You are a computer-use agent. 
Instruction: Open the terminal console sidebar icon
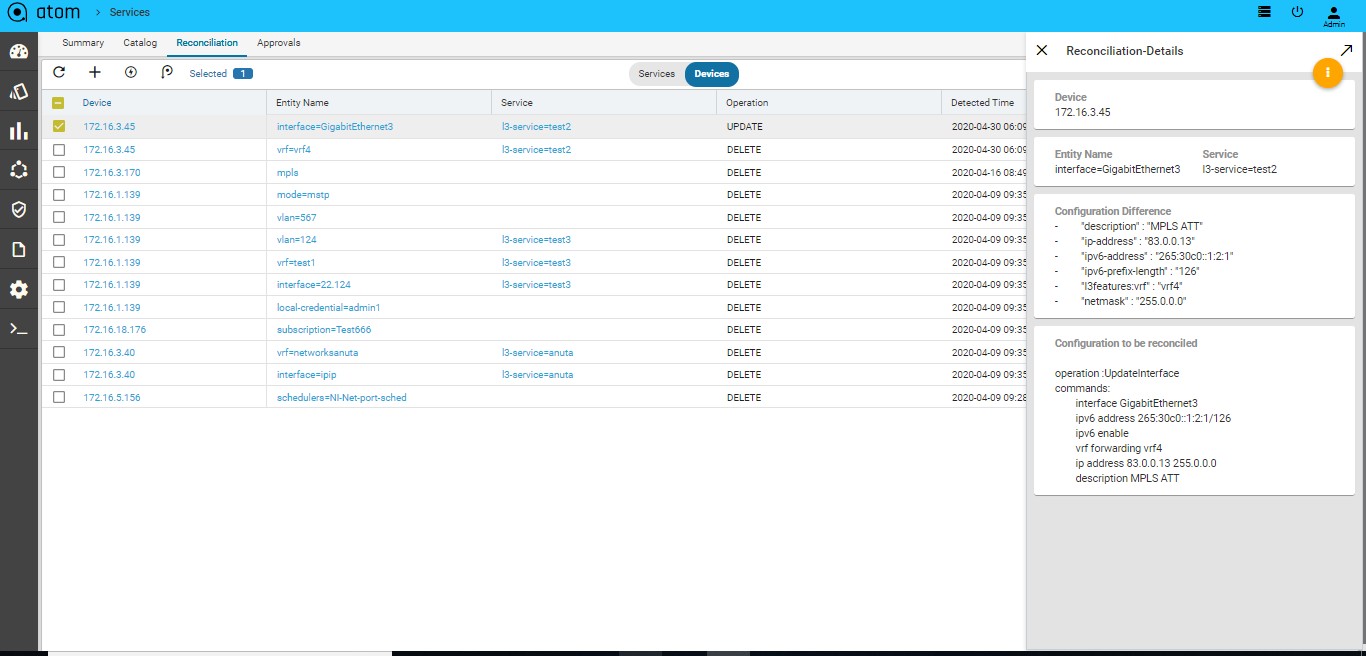pyautogui.click(x=19, y=328)
